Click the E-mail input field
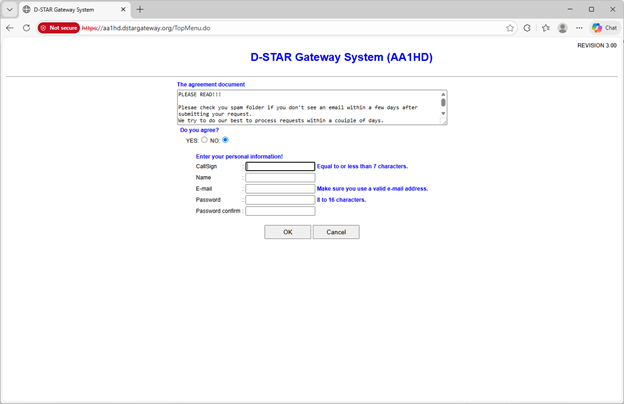Image resolution: width=624 pixels, height=404 pixels. click(280, 188)
